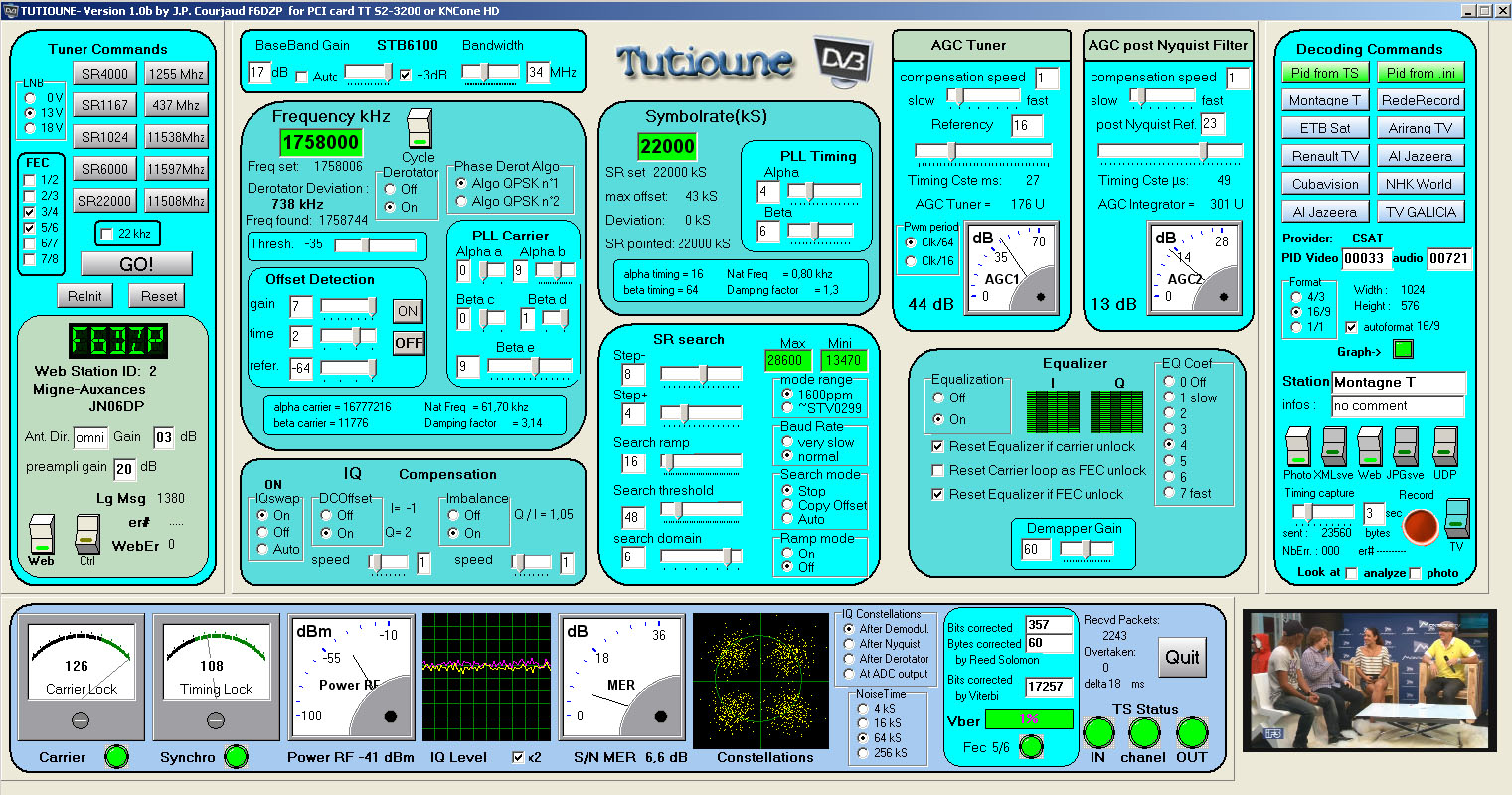Click the Thresh slider
The width and height of the screenshot is (1512, 795).
coord(375,245)
